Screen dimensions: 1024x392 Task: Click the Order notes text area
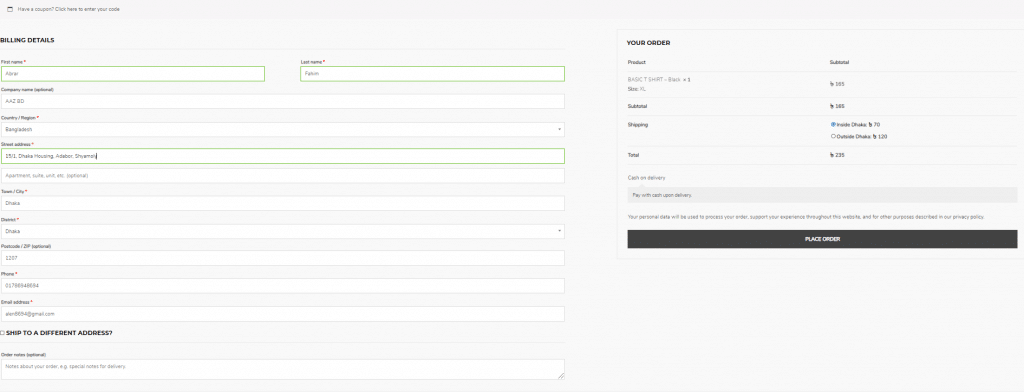(x=283, y=369)
